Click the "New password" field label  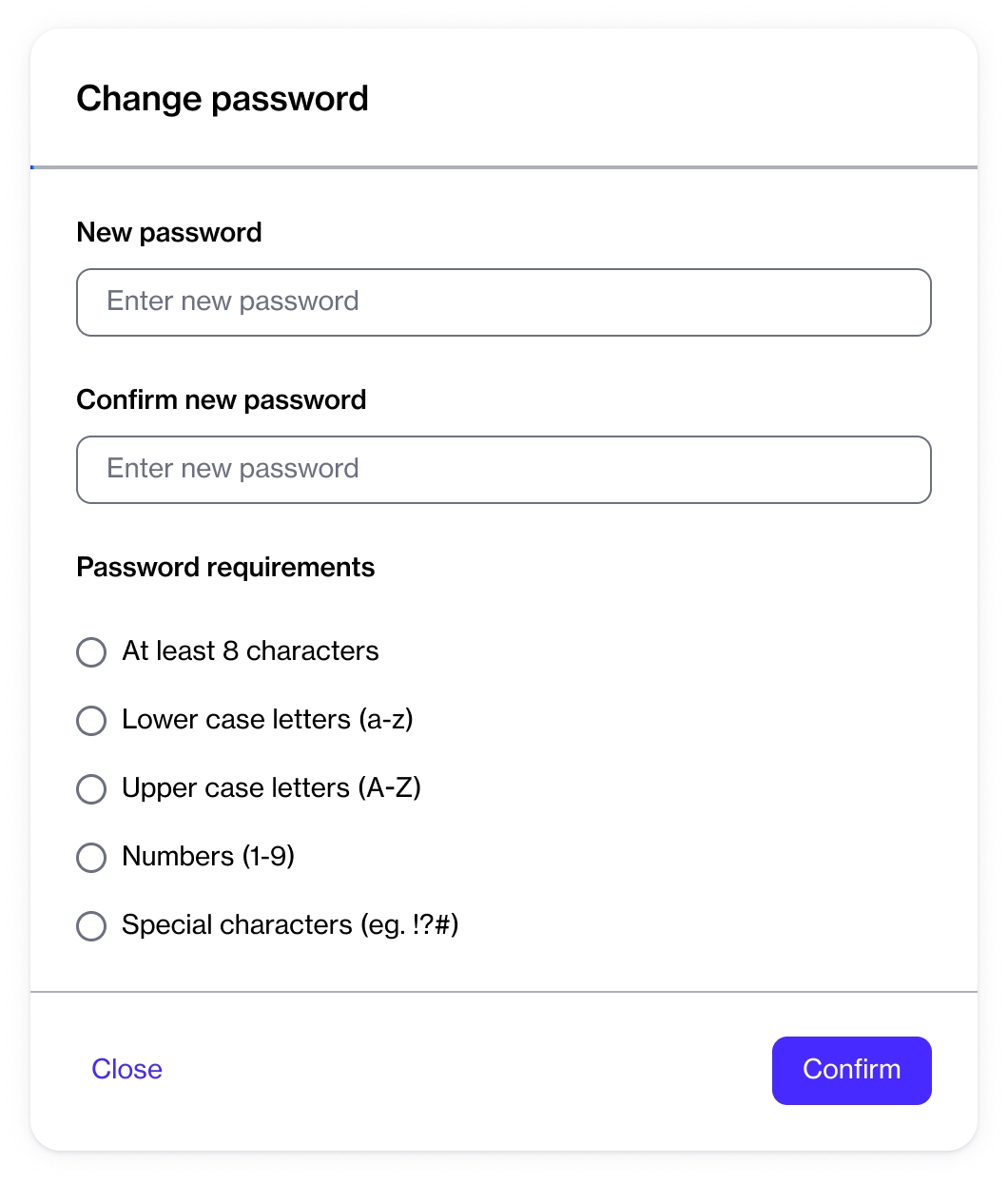[169, 233]
